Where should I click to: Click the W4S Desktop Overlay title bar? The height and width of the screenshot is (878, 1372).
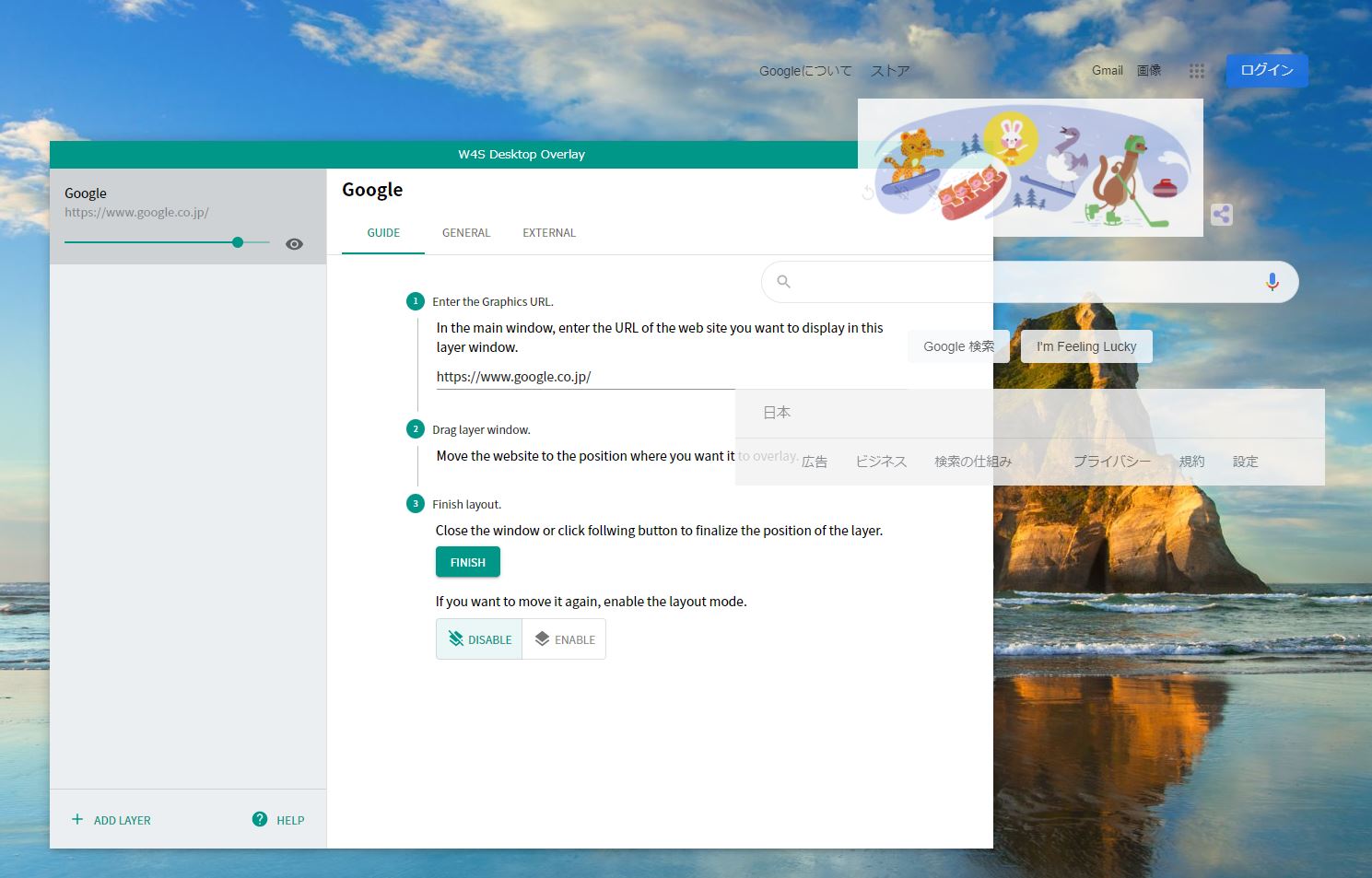[x=522, y=155]
